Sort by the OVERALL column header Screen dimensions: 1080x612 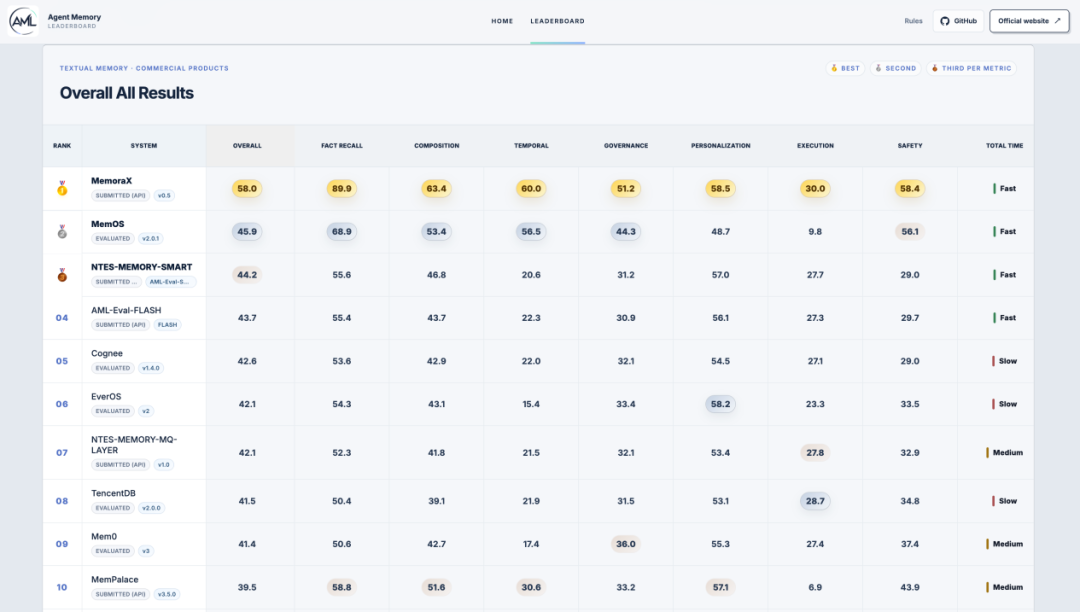click(x=247, y=146)
